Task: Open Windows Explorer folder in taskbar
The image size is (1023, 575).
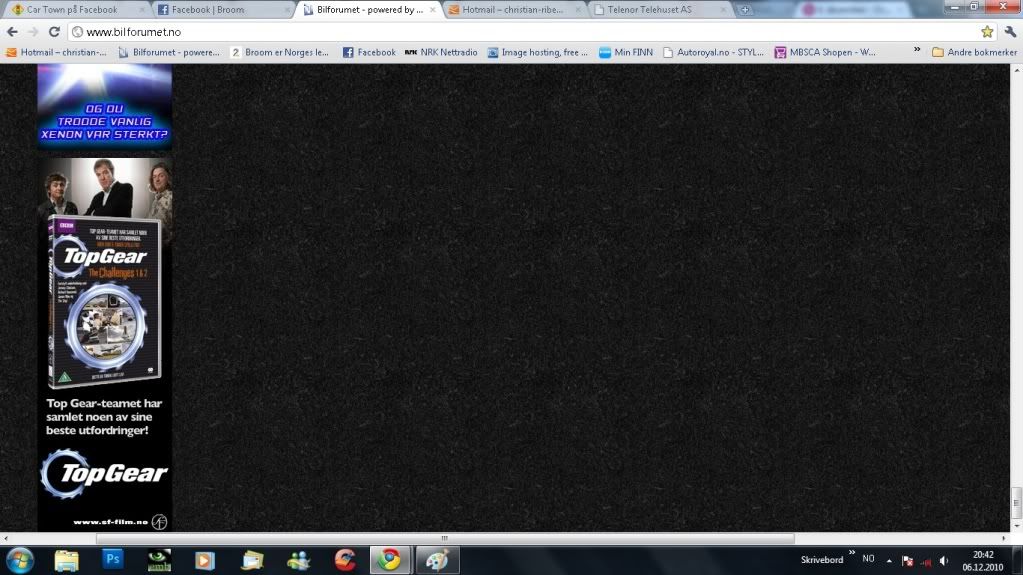Action: click(66, 559)
